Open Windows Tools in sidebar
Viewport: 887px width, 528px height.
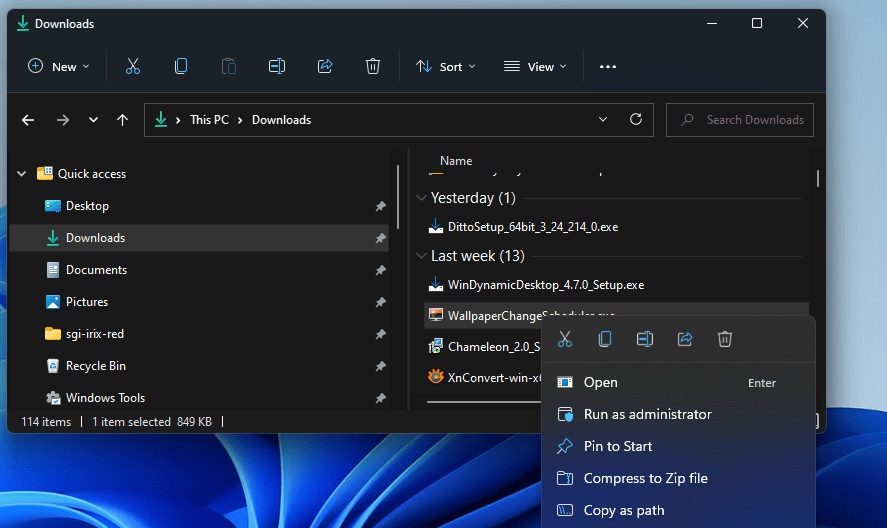(x=199, y=398)
